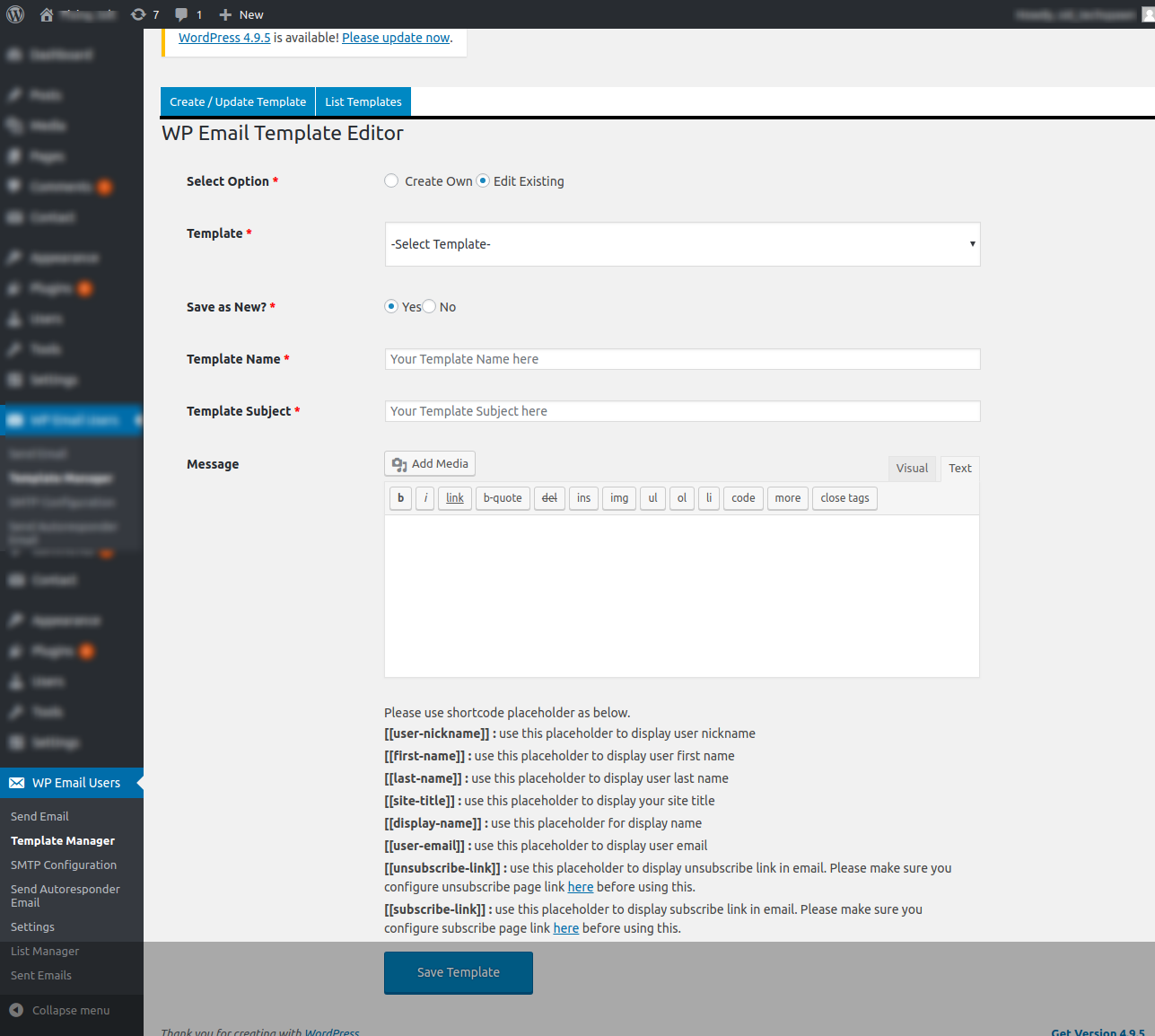
Task: Switch editor to Visual tab
Action: click(912, 468)
